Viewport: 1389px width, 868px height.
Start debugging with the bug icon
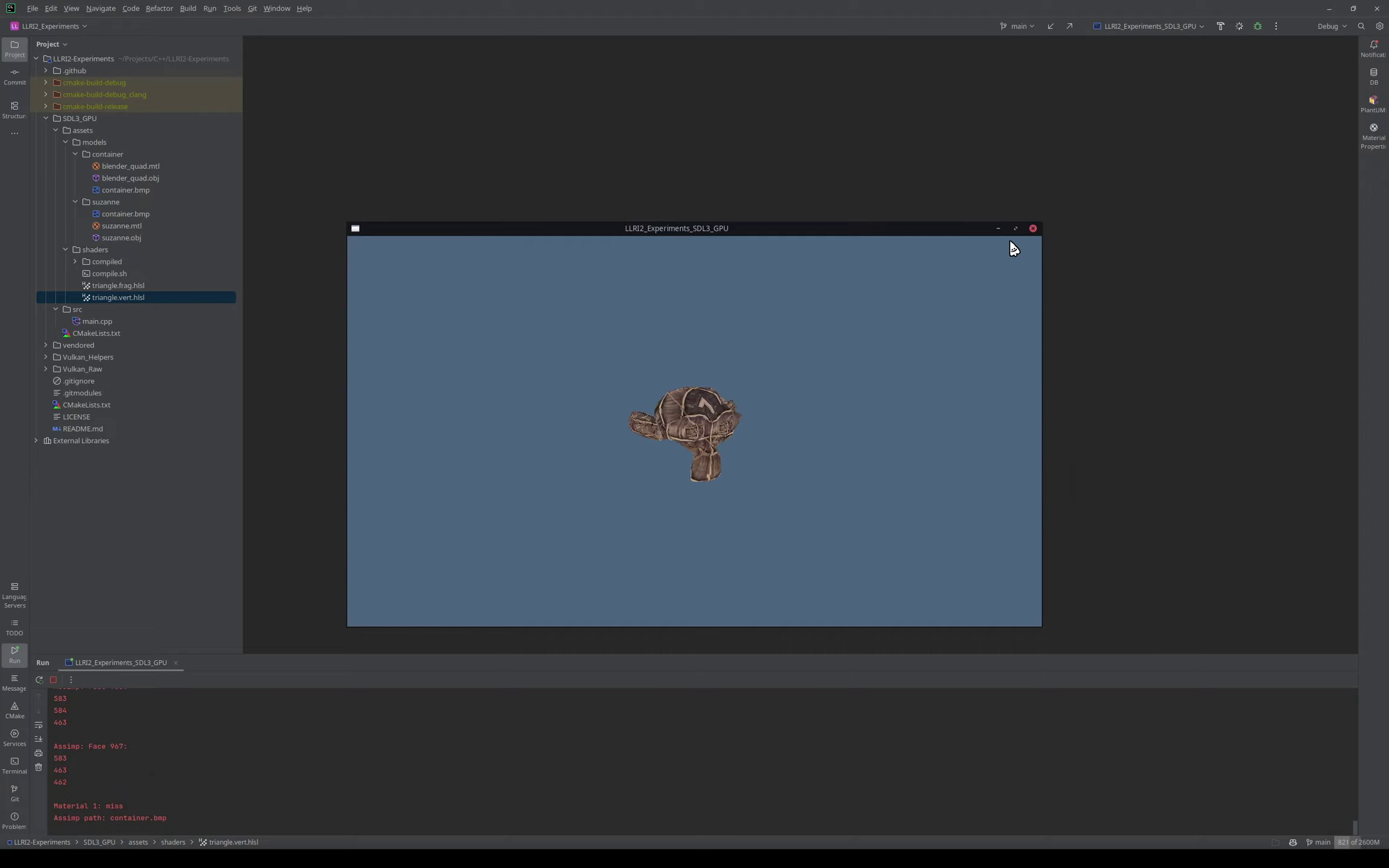click(x=1258, y=27)
